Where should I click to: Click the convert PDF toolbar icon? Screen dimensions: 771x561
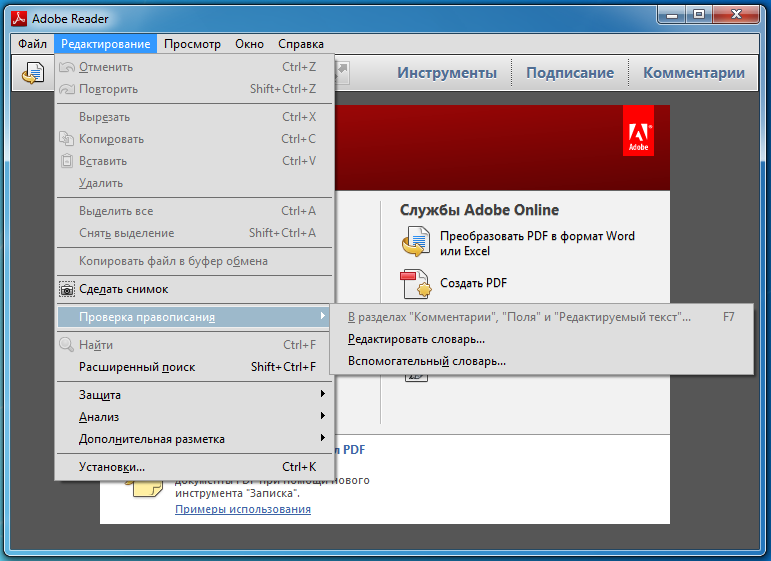[x=33, y=73]
